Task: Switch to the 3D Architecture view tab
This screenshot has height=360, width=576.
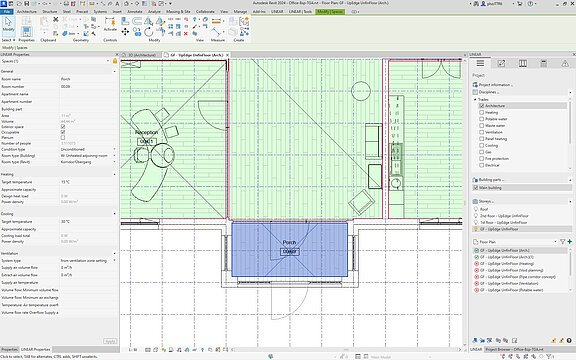Action: click(x=141, y=55)
